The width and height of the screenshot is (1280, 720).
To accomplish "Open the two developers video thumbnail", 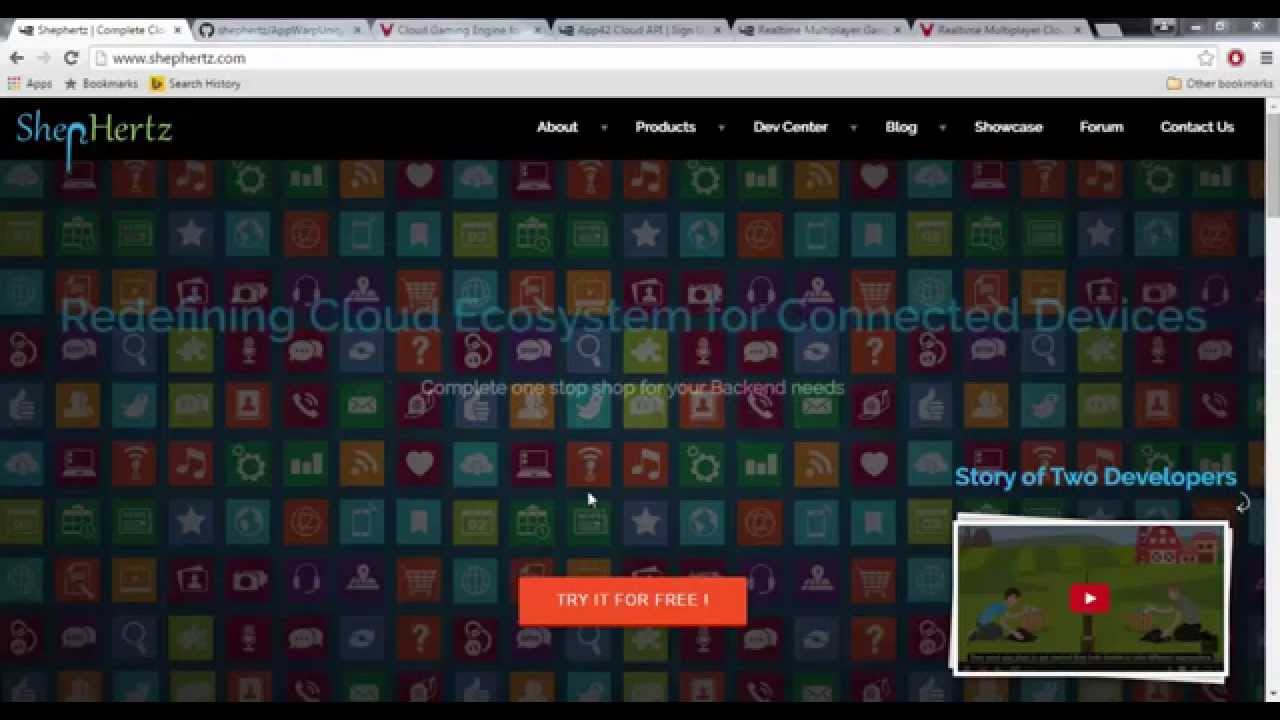I will (1090, 597).
